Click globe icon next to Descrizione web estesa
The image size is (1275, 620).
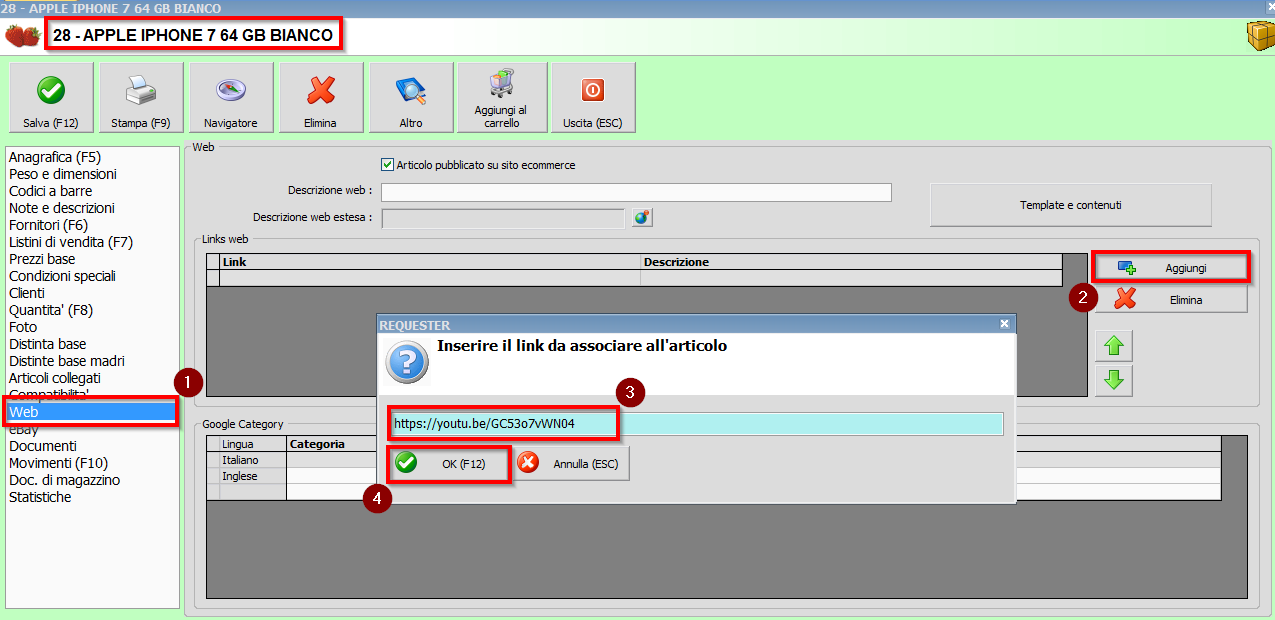642,217
